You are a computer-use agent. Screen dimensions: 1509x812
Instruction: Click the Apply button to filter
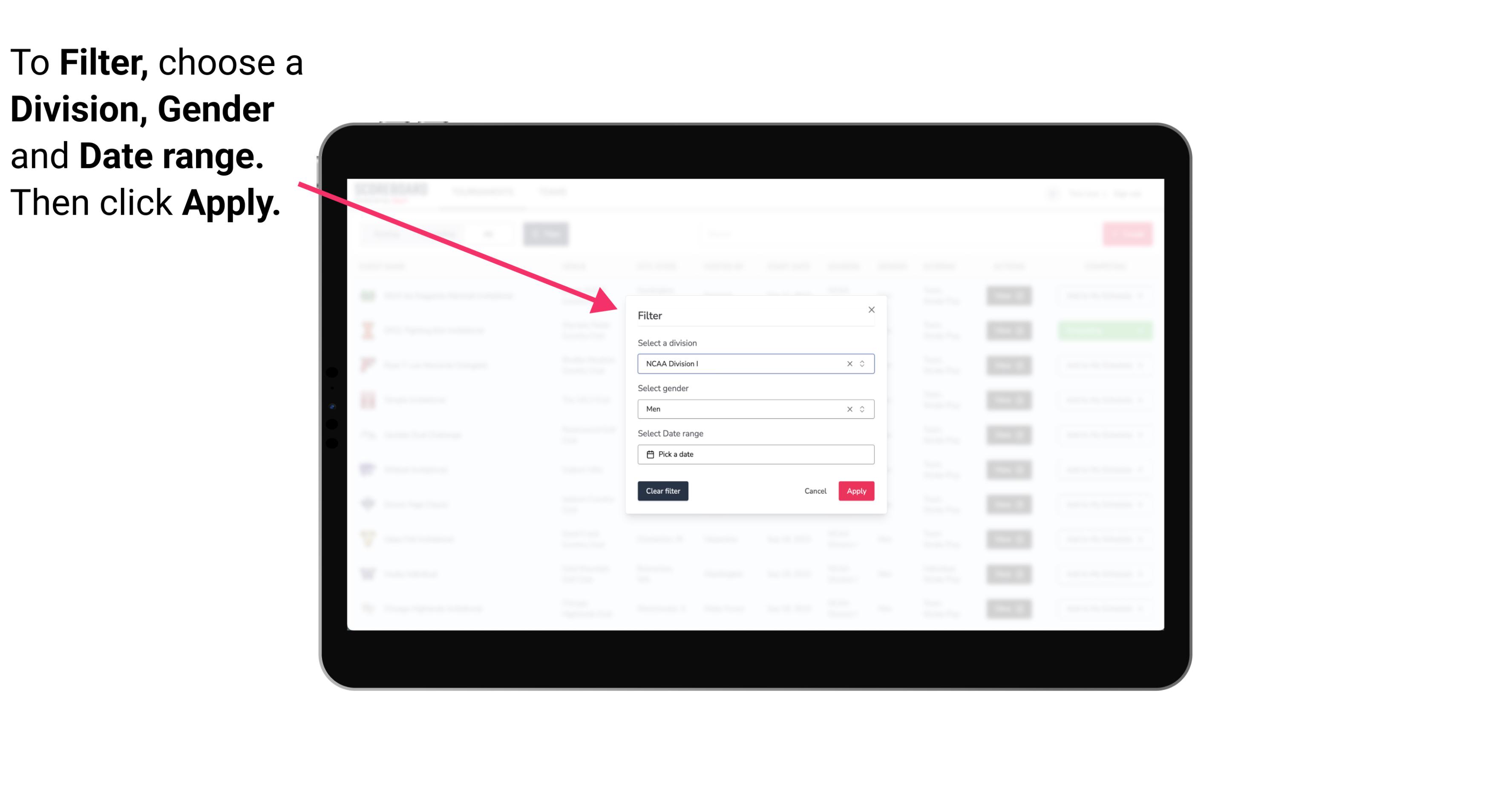click(856, 491)
